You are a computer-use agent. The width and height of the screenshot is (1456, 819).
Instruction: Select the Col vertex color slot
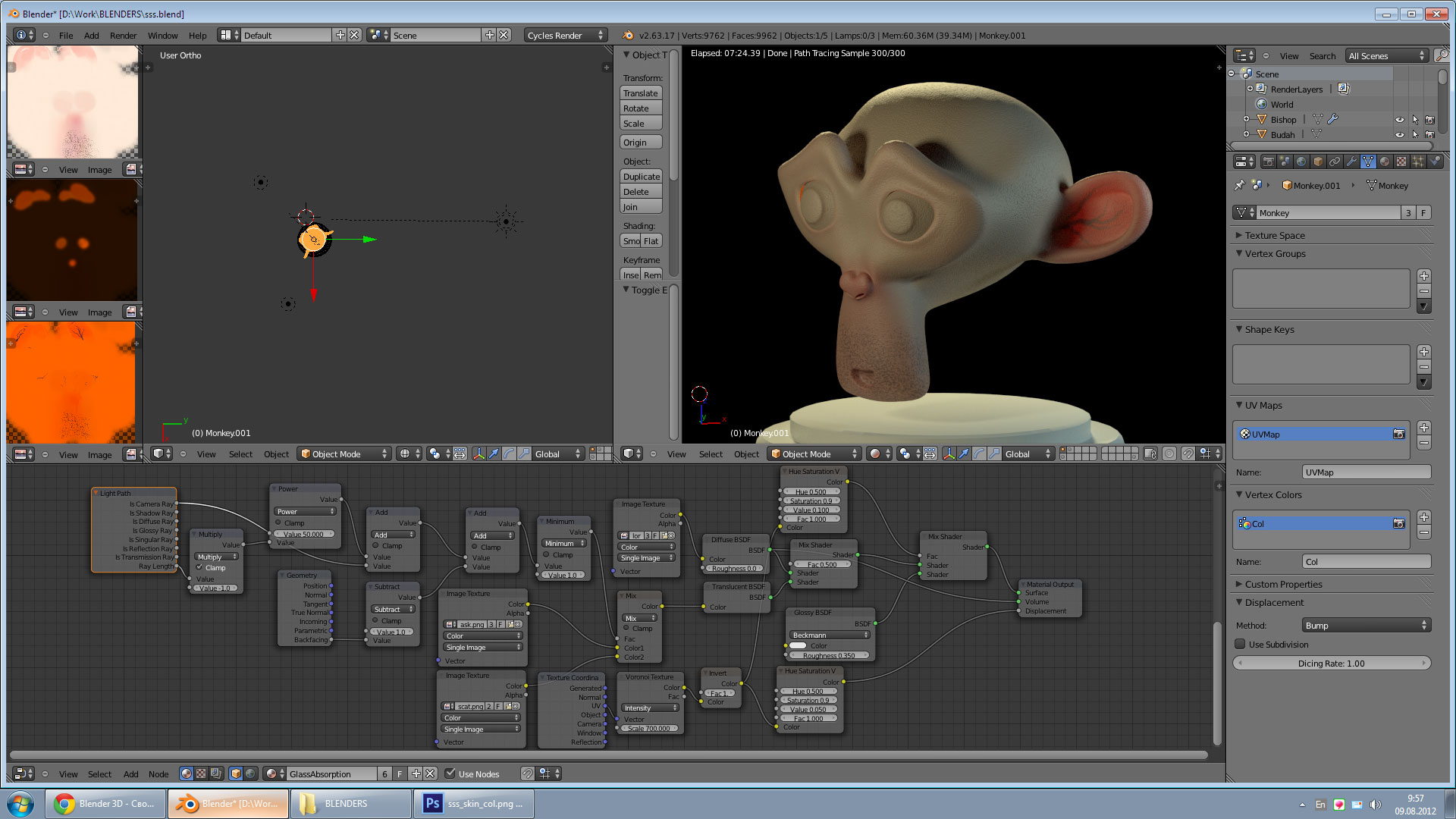coord(1320,524)
